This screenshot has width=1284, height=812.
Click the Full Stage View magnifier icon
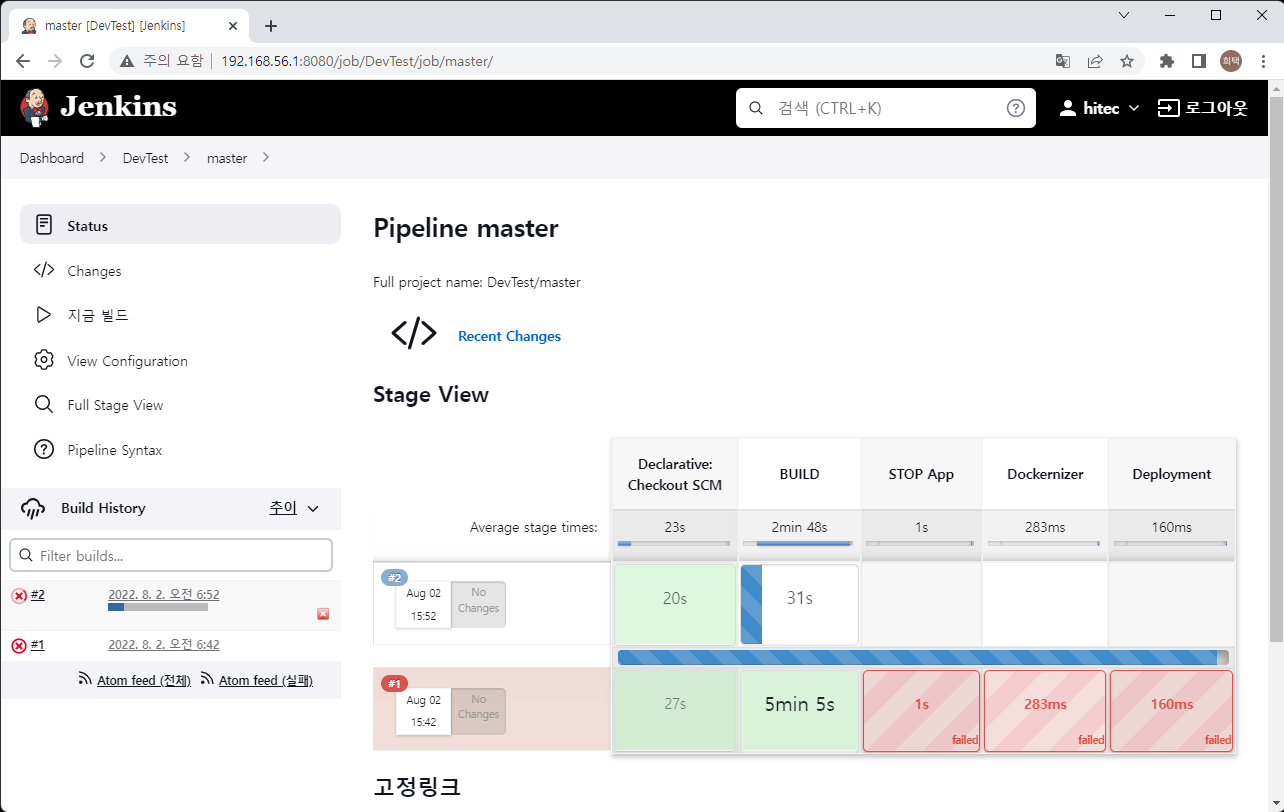tap(43, 404)
